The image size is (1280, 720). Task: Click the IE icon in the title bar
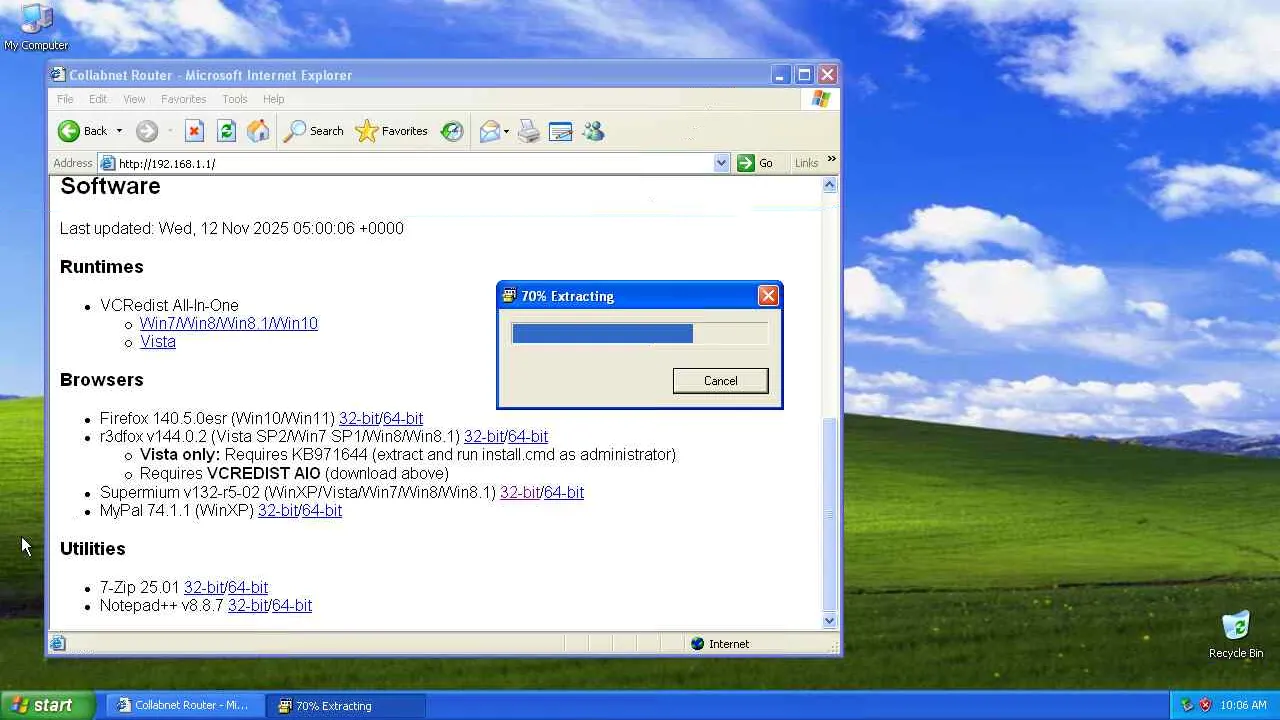tap(58, 75)
